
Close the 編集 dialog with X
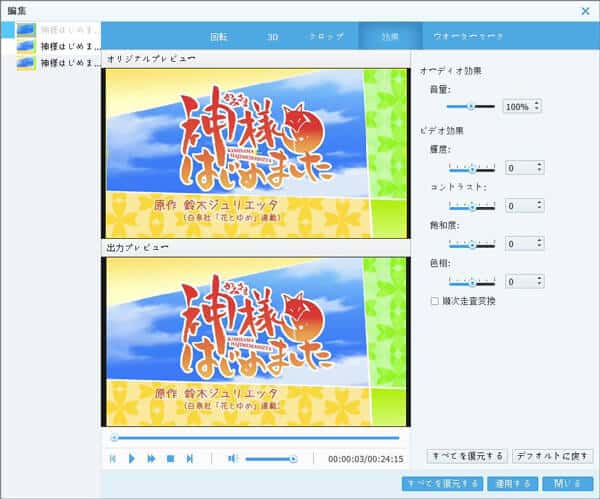pos(584,10)
